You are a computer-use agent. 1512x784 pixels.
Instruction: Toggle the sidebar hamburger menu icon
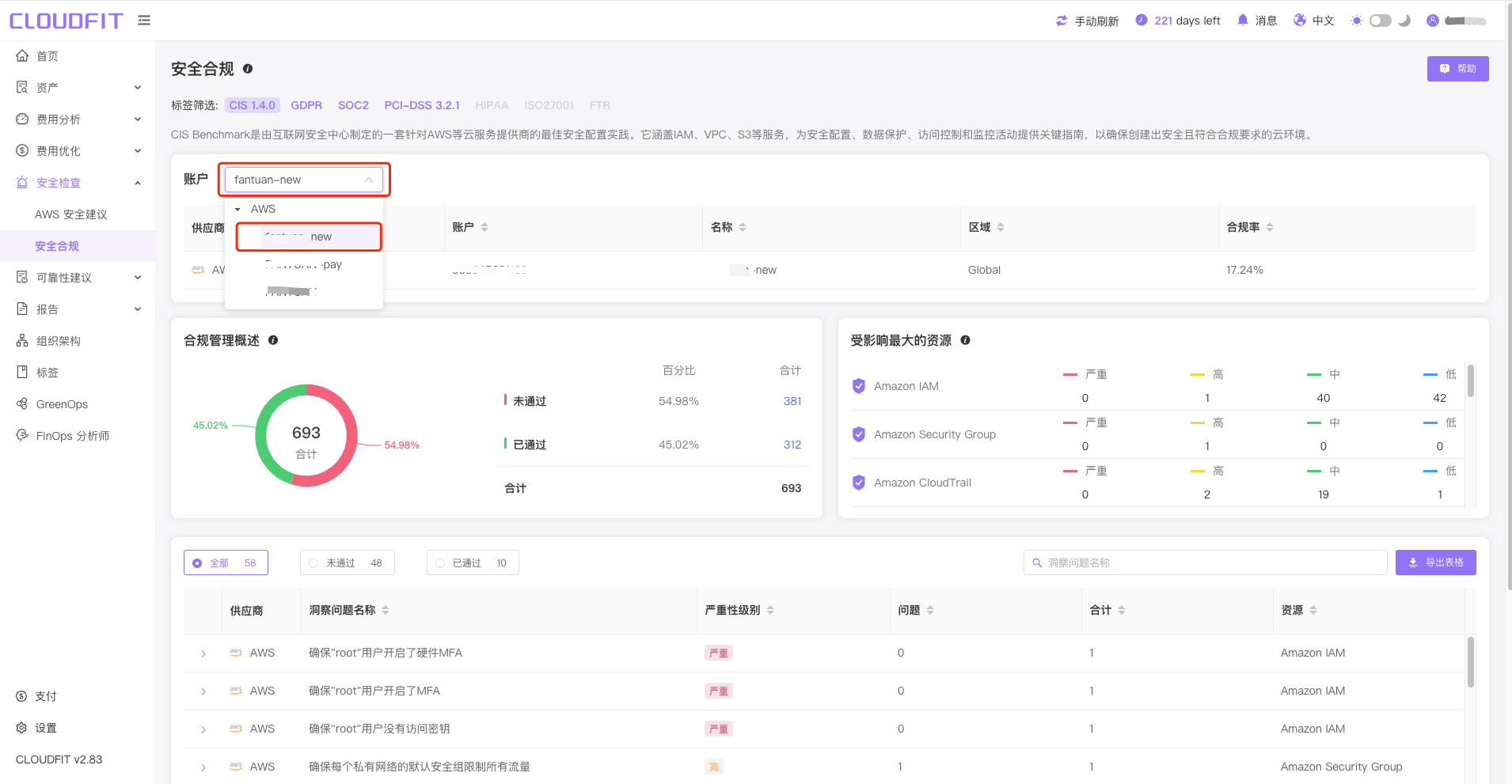coord(143,21)
